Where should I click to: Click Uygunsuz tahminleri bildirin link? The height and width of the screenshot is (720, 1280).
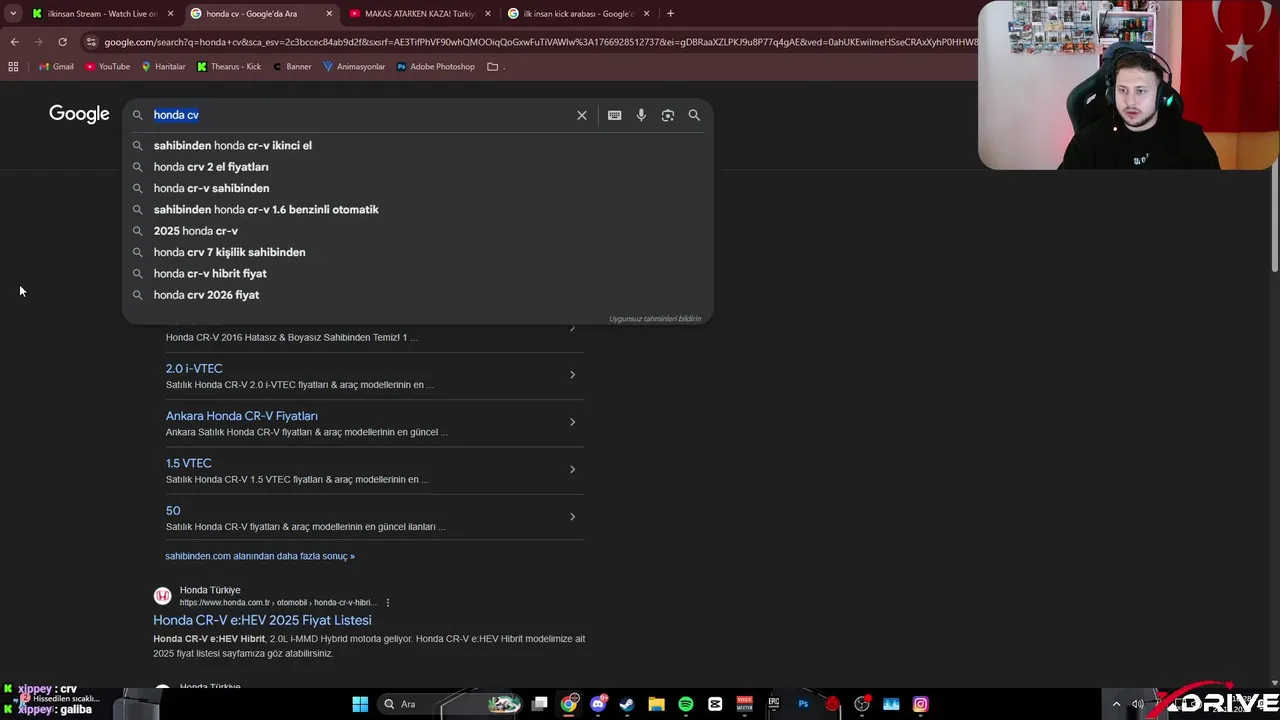coord(655,319)
